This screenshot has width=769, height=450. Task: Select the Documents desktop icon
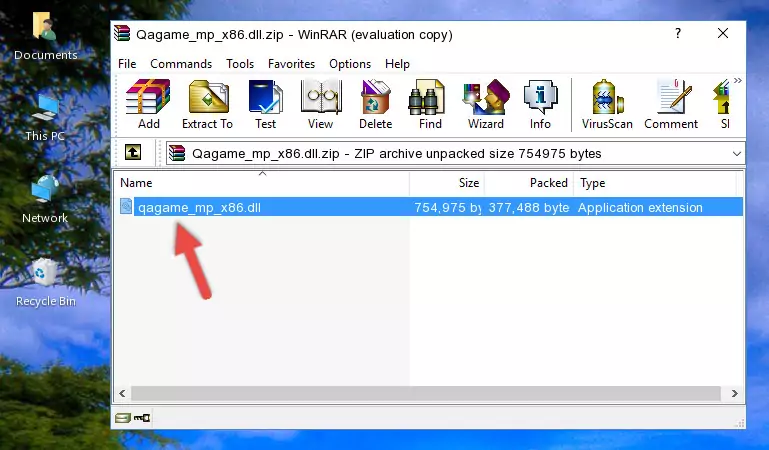pos(45,36)
